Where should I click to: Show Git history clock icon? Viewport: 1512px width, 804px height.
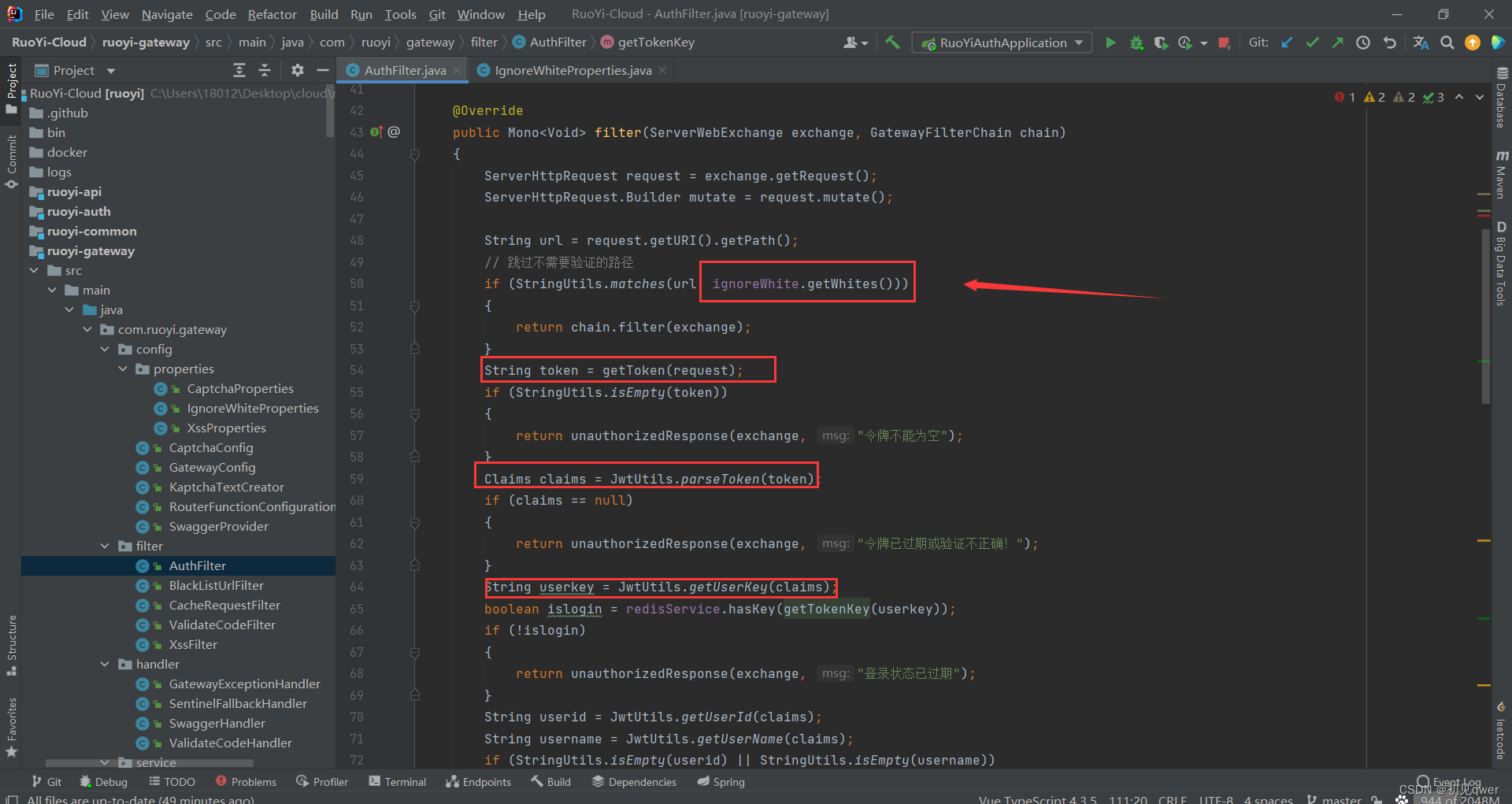click(1363, 43)
